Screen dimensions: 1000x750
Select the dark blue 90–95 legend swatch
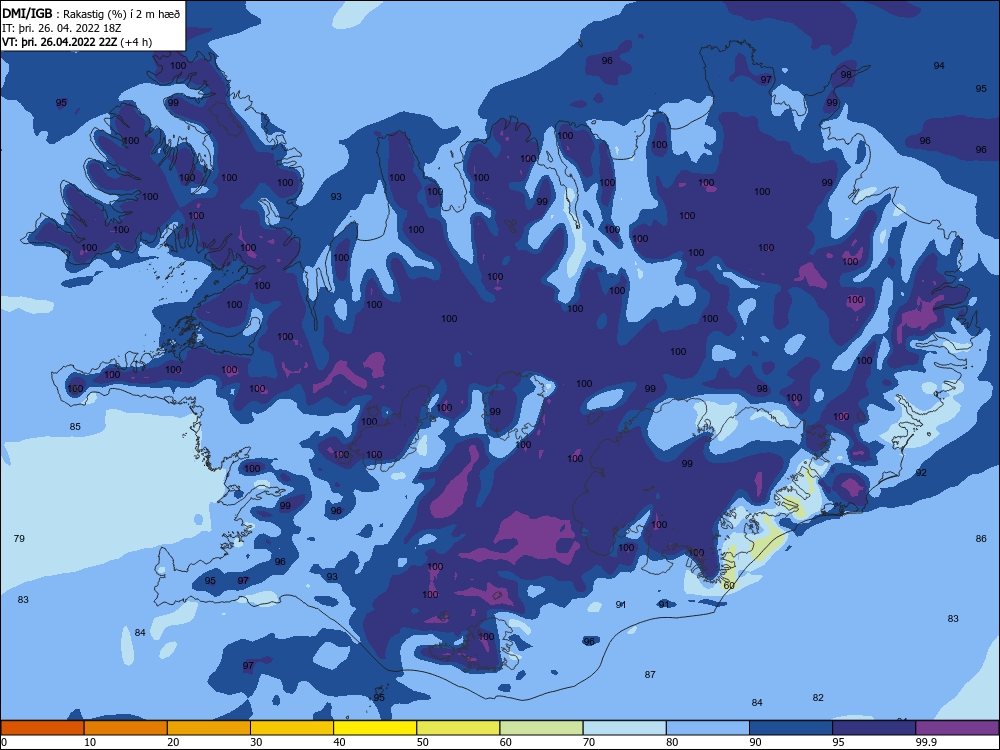point(791,728)
